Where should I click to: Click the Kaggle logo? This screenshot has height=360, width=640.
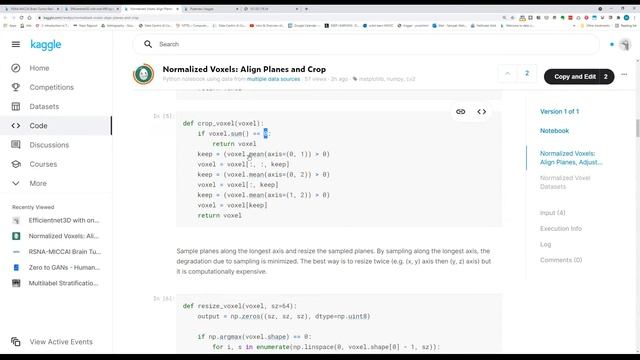(46, 44)
